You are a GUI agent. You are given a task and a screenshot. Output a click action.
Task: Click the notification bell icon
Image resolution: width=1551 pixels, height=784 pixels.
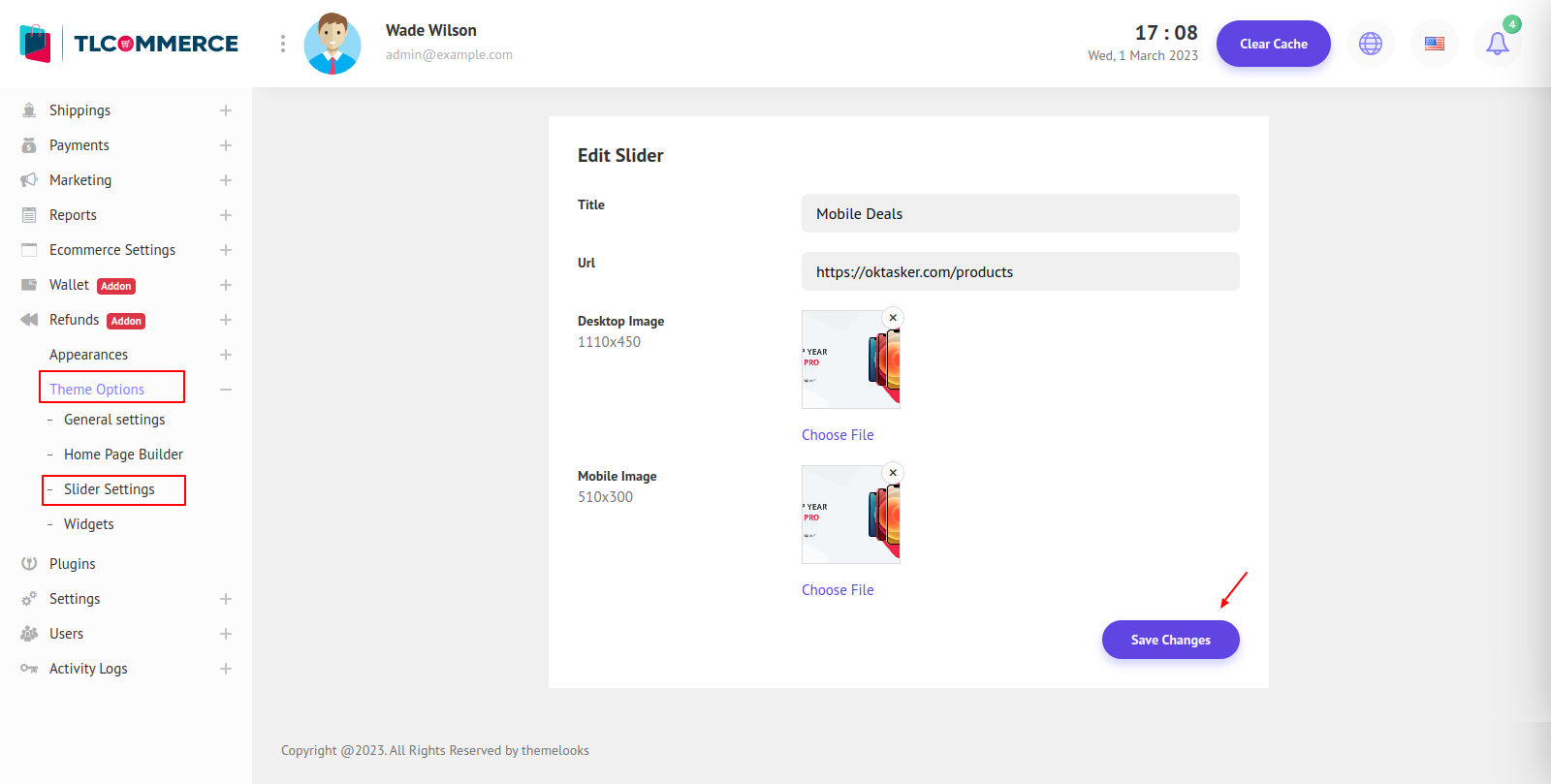(1497, 44)
